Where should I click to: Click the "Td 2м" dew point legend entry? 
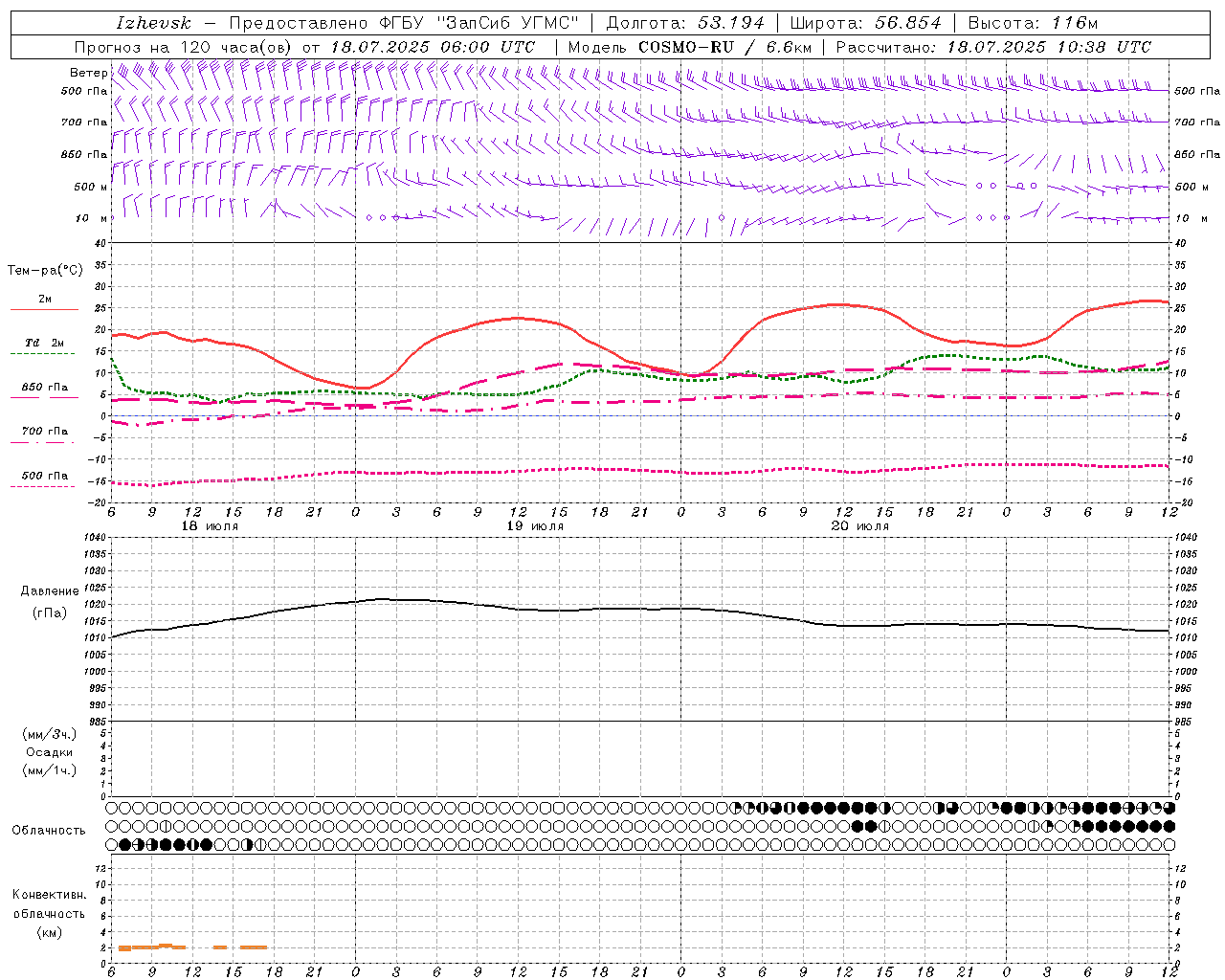click(45, 343)
